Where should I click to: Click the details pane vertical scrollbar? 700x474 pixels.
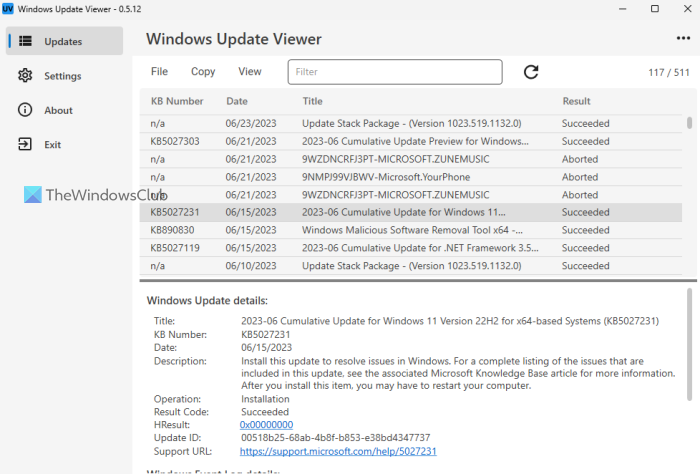(x=689, y=344)
